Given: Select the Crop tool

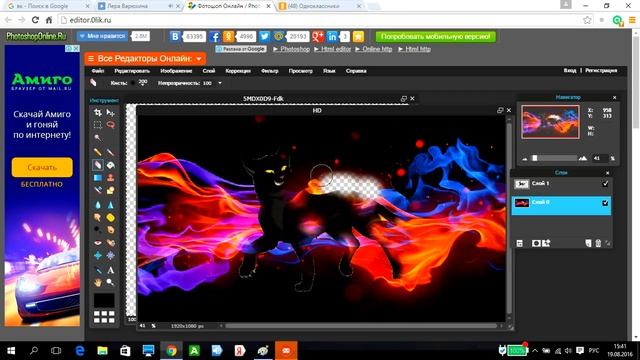Looking at the screenshot, I should pos(98,112).
